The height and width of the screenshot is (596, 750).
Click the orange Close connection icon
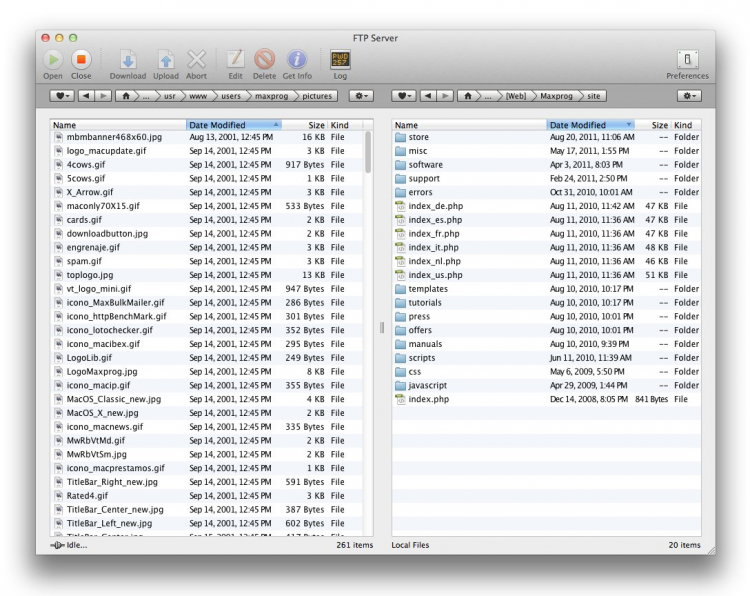81,60
